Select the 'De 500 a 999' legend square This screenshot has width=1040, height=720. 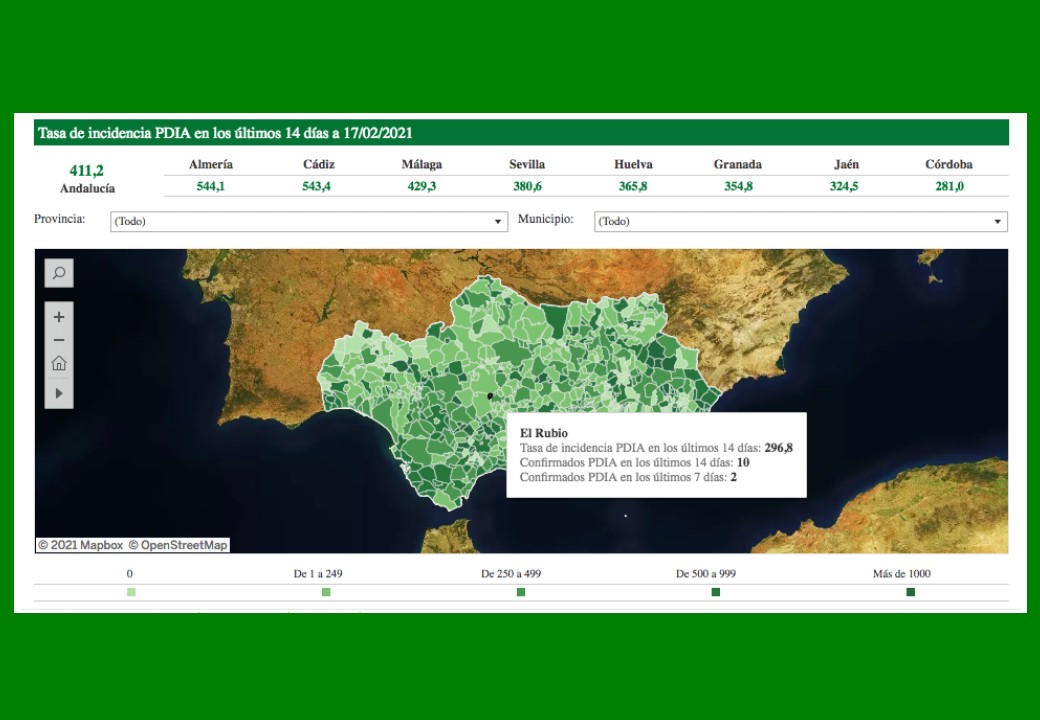[716, 592]
